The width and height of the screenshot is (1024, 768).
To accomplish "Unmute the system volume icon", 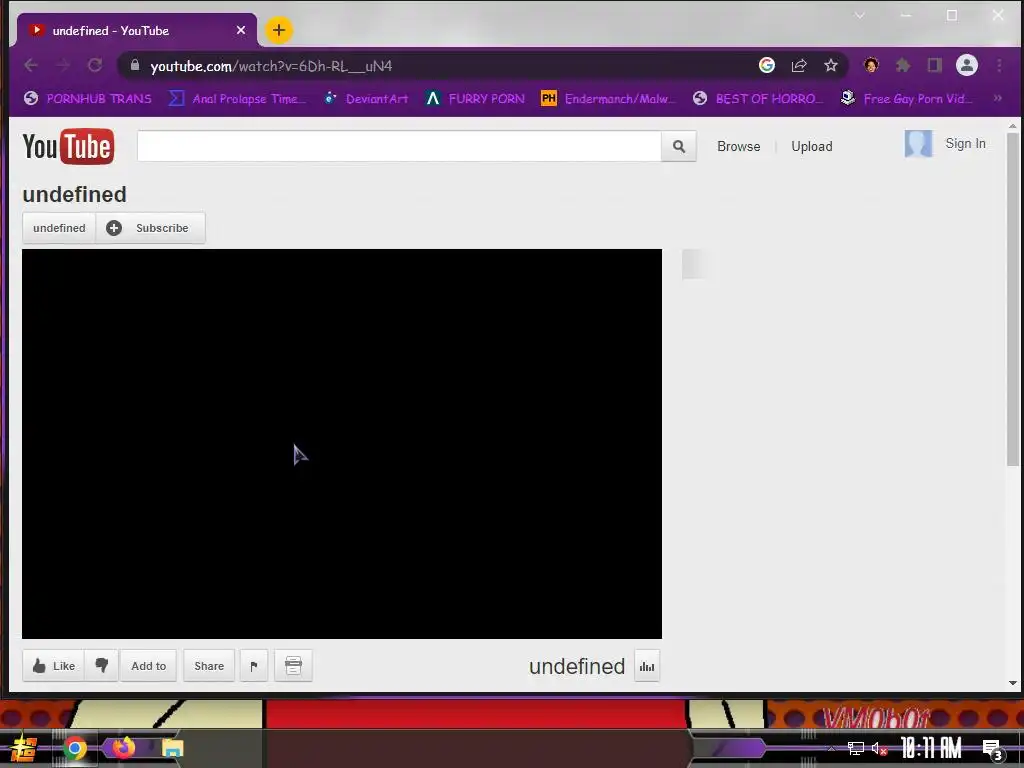I will click(880, 748).
